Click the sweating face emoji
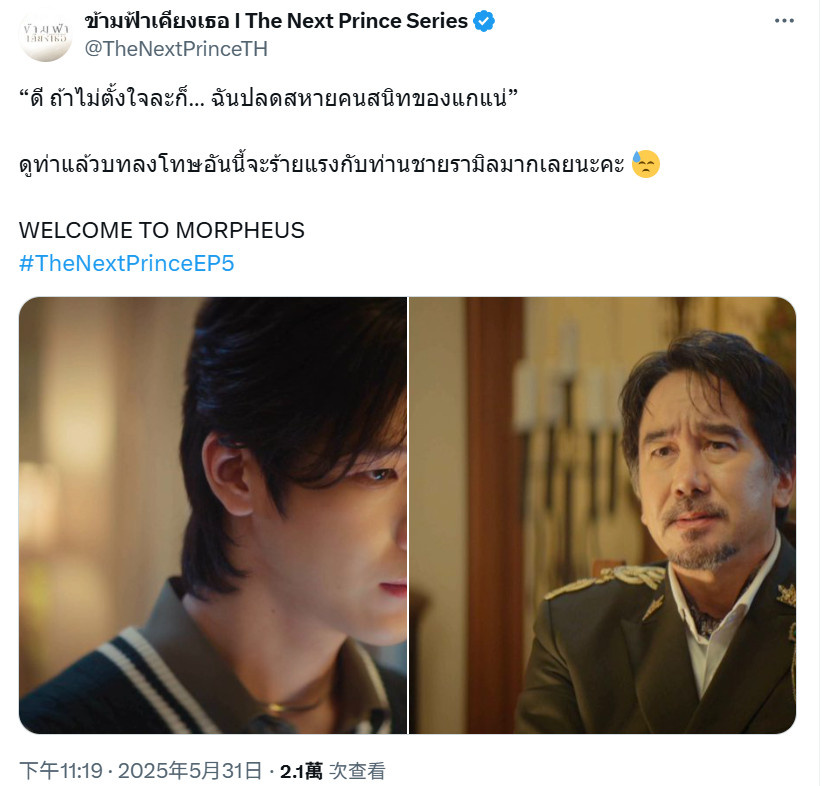 [x=645, y=164]
